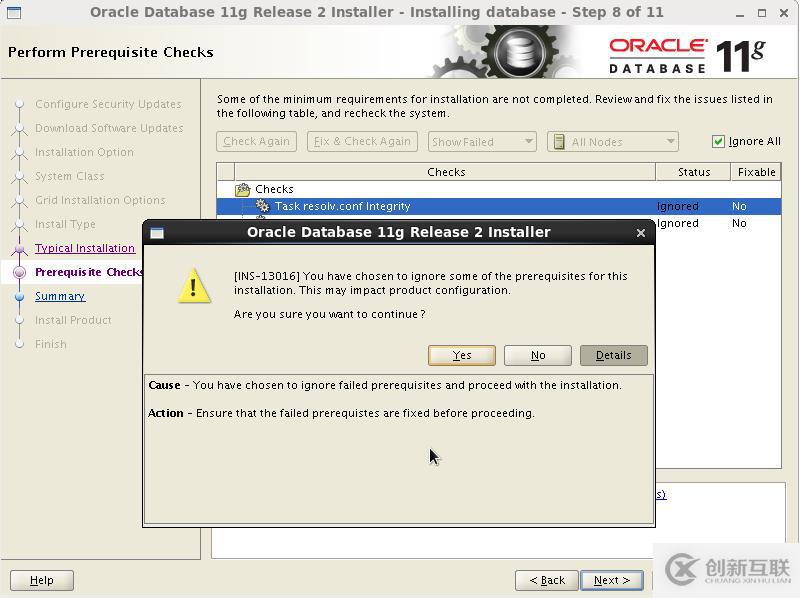The image size is (800, 598).
Task: Proceed with the Next > button
Action: tap(612, 580)
